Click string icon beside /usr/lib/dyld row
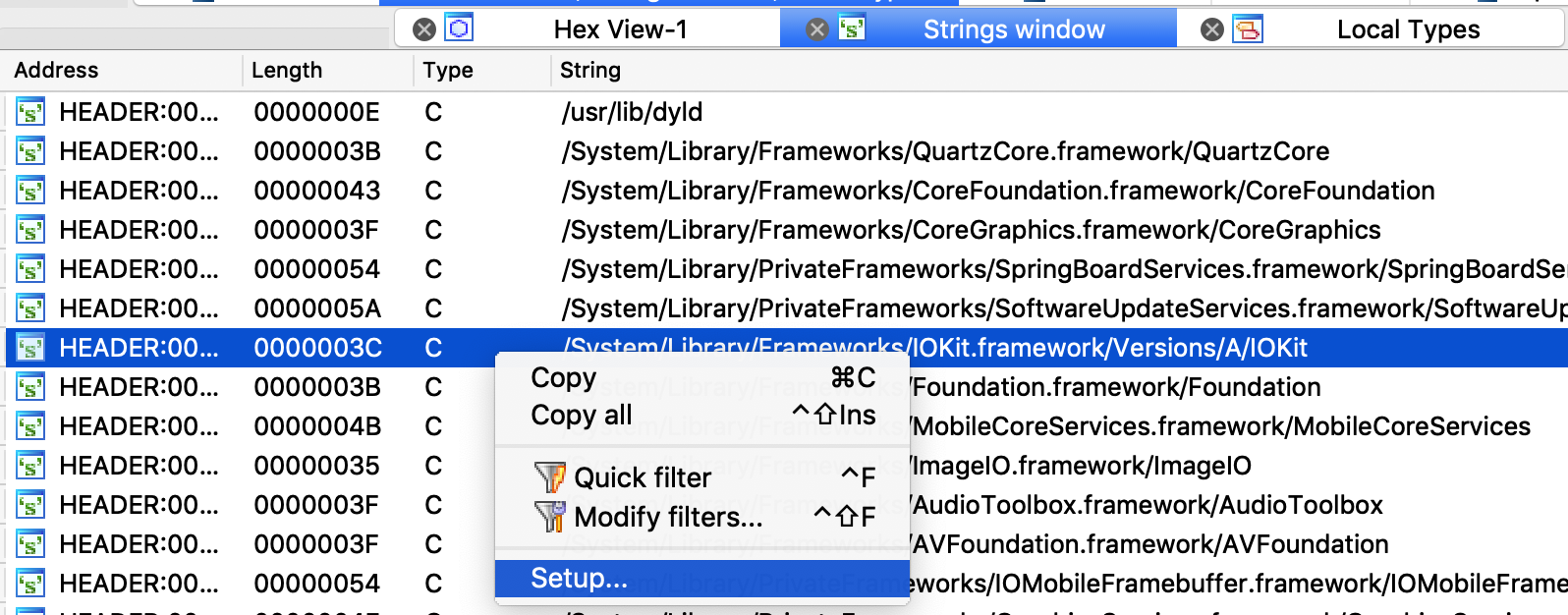This screenshot has width=1568, height=615. pyautogui.click(x=30, y=112)
